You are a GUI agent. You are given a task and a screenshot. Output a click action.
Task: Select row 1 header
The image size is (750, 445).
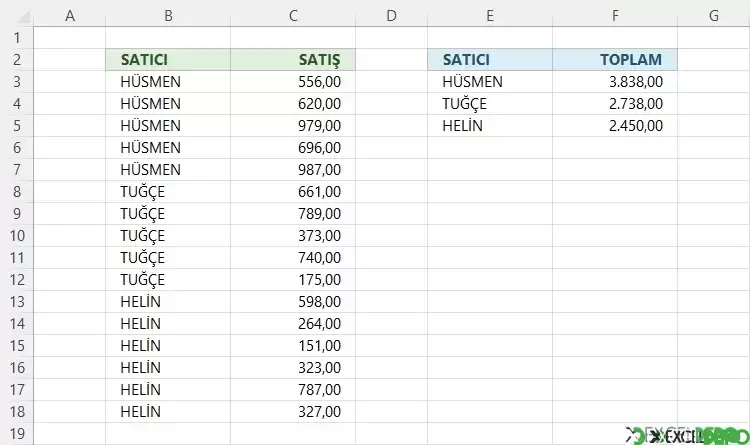[17, 38]
